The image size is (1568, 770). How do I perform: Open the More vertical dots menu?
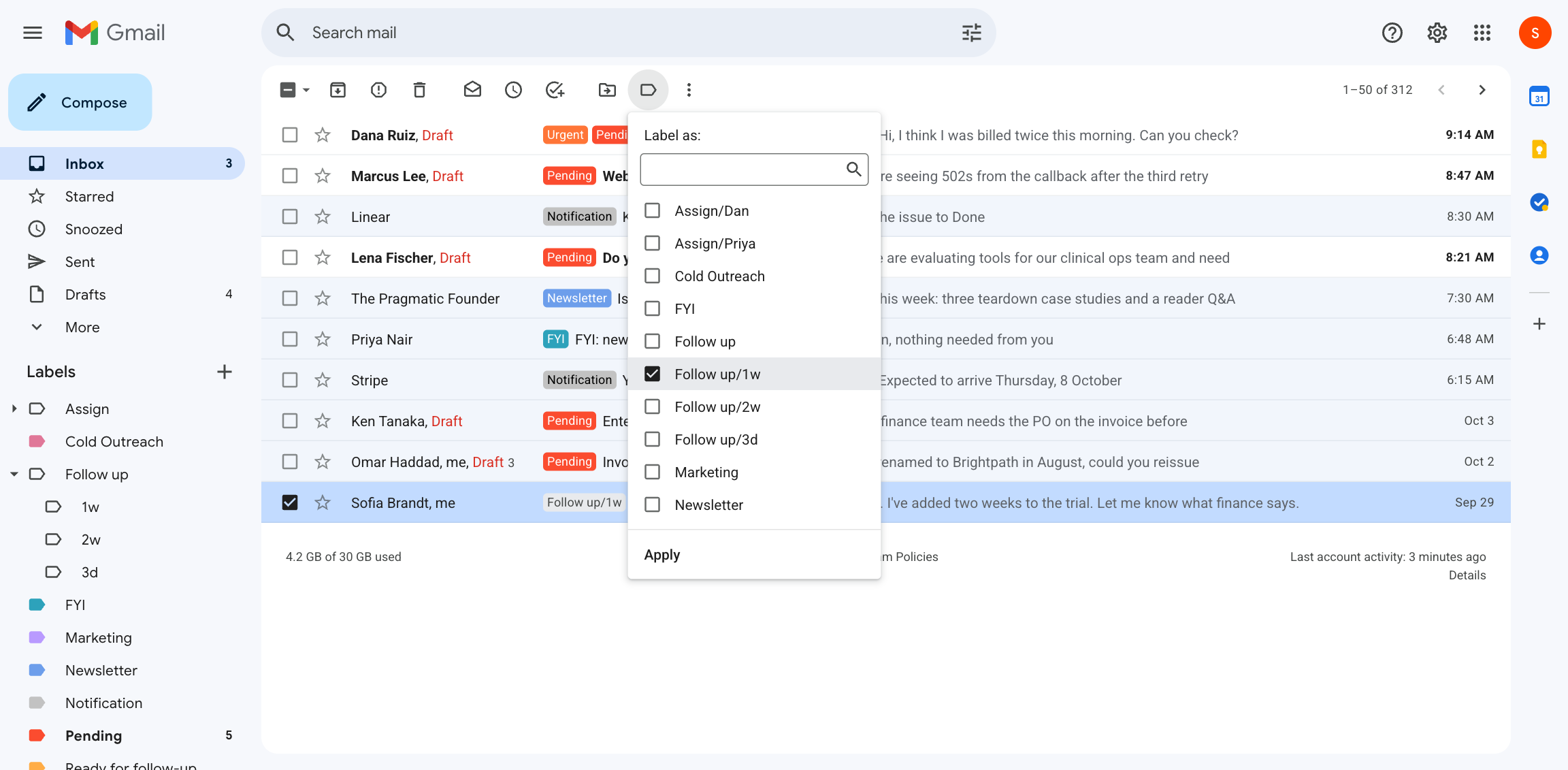(689, 90)
